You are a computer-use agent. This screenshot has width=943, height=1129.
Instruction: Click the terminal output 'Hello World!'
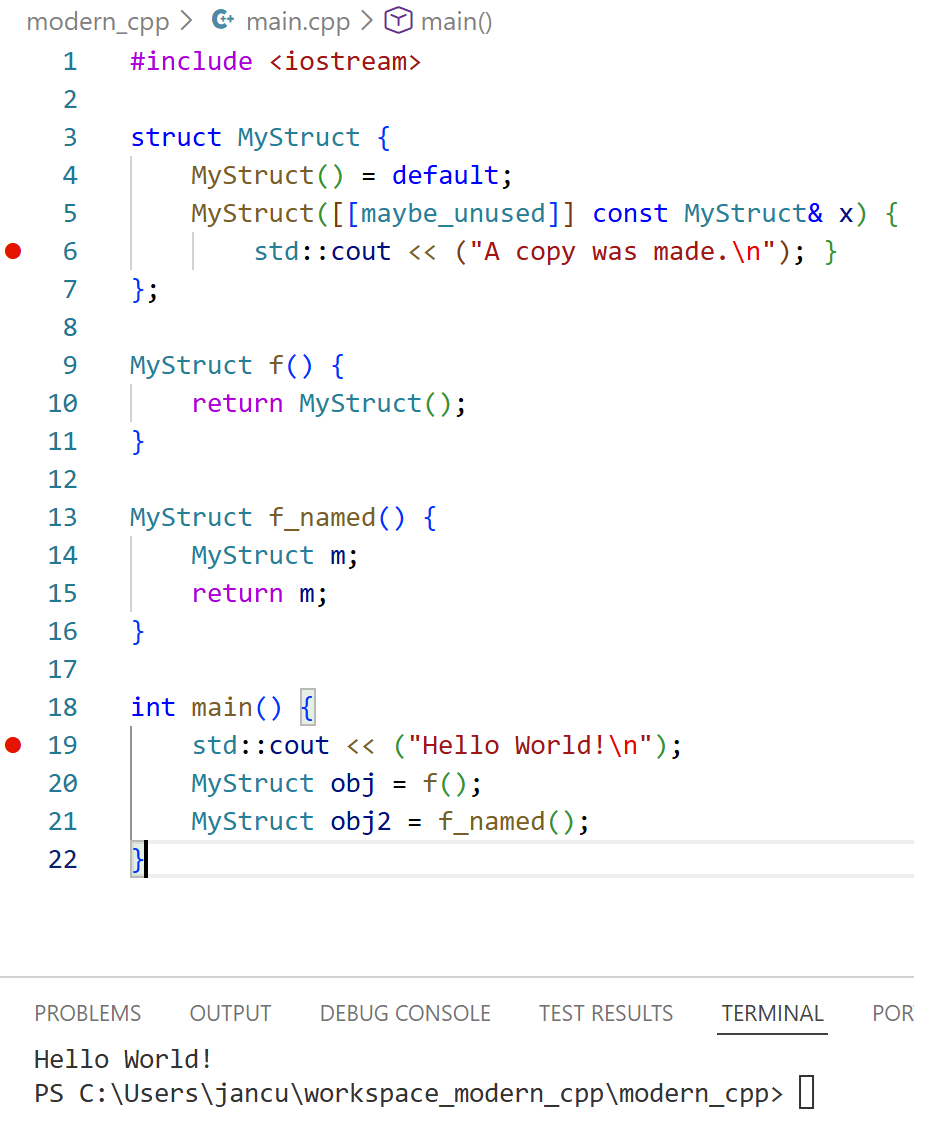tap(123, 1059)
